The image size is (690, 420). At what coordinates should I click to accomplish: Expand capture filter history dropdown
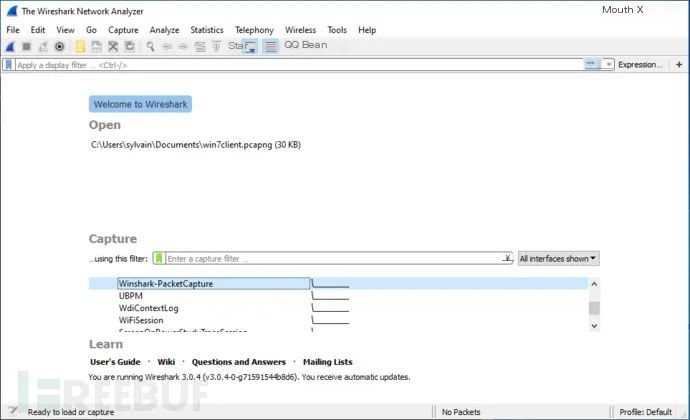[507, 258]
